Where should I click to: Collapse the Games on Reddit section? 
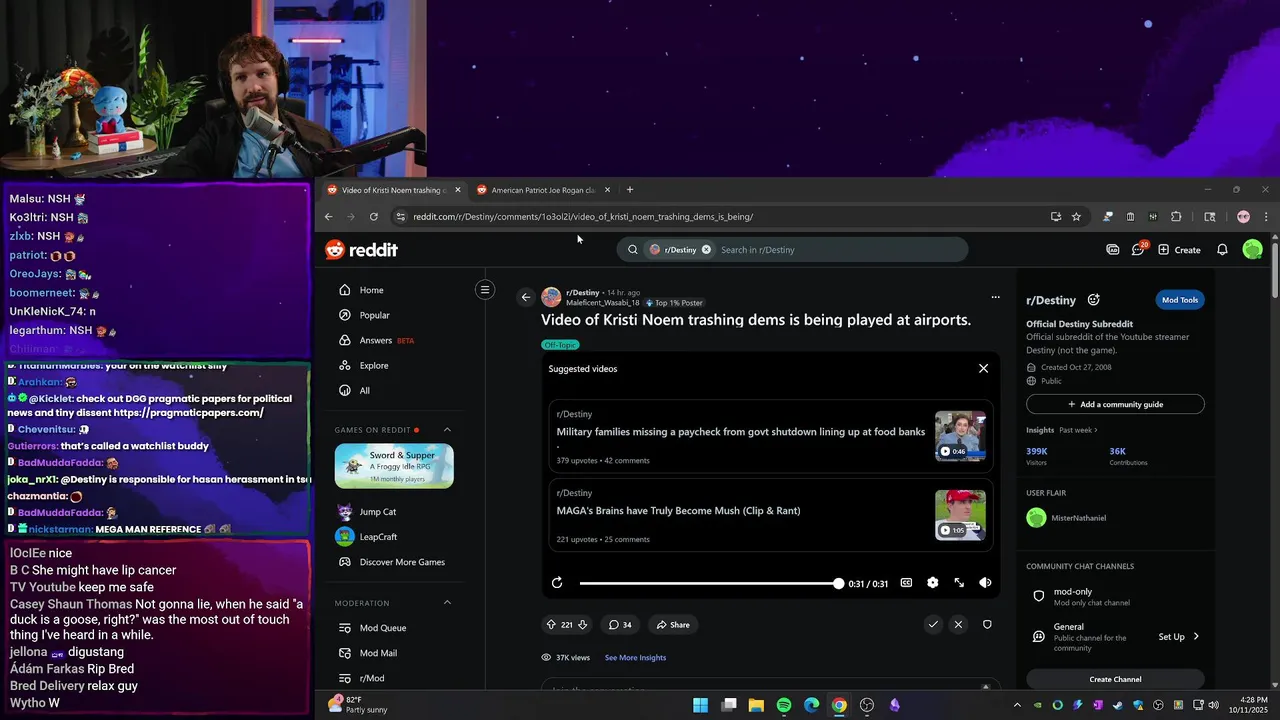tap(447, 430)
